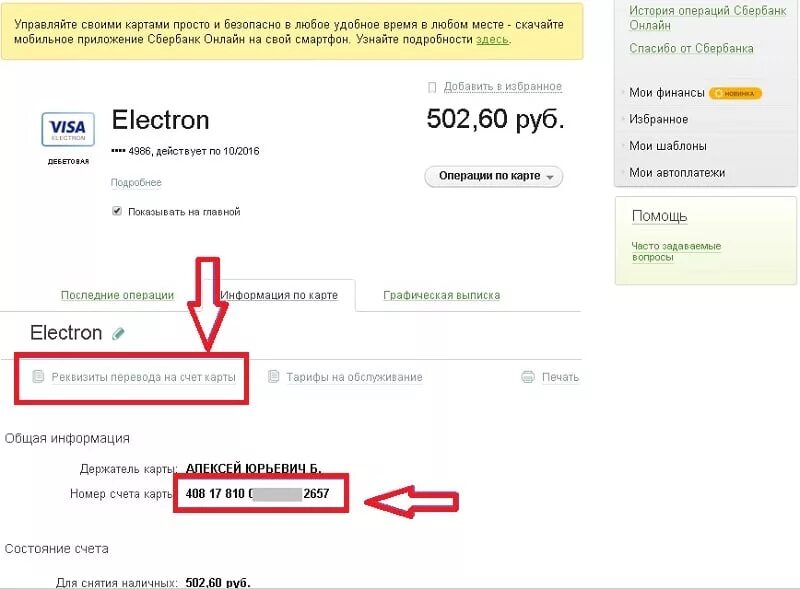Expand the Мои шаблоны sidebar section
Viewport: 800px width, 589px height.
tap(668, 146)
